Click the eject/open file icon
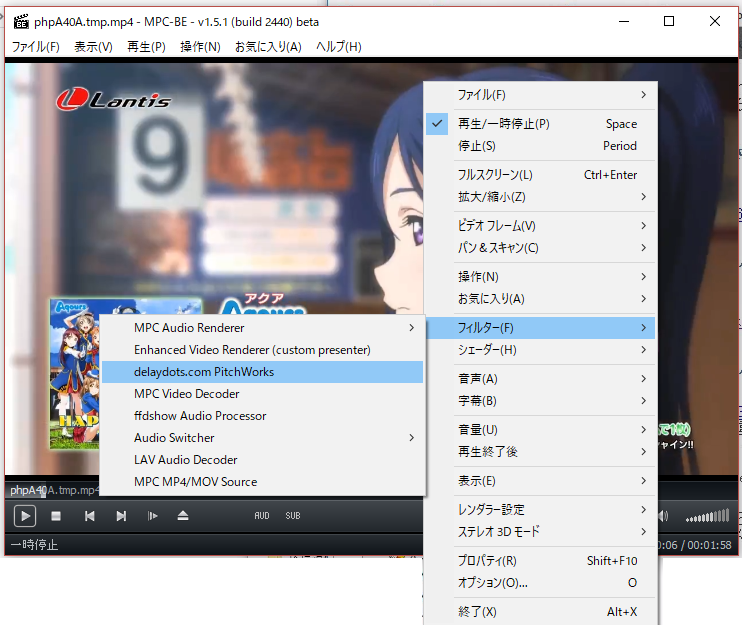Image resolution: width=742 pixels, height=625 pixels. [x=183, y=516]
